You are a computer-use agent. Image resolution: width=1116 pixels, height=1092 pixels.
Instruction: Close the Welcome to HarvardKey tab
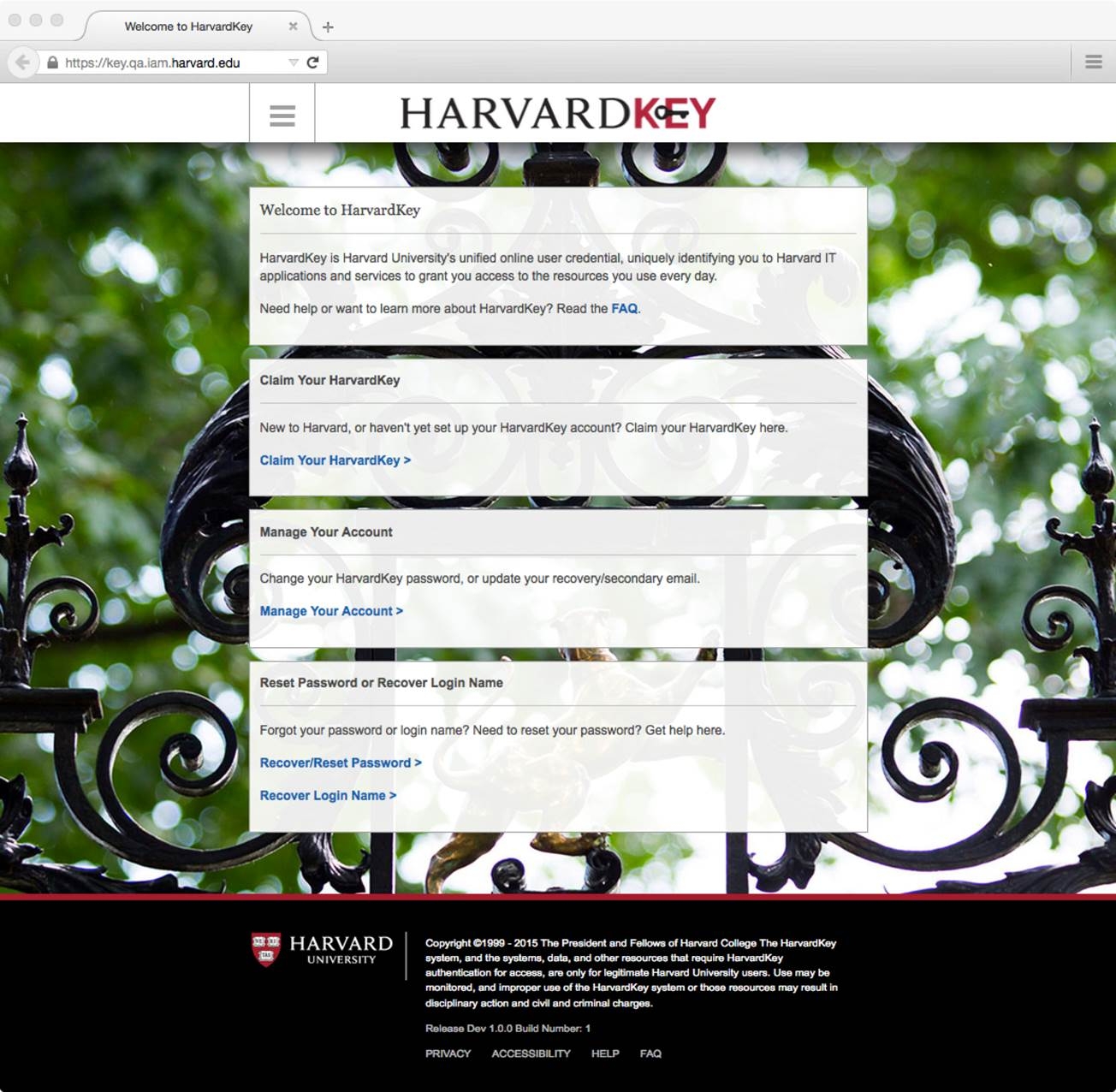point(294,27)
